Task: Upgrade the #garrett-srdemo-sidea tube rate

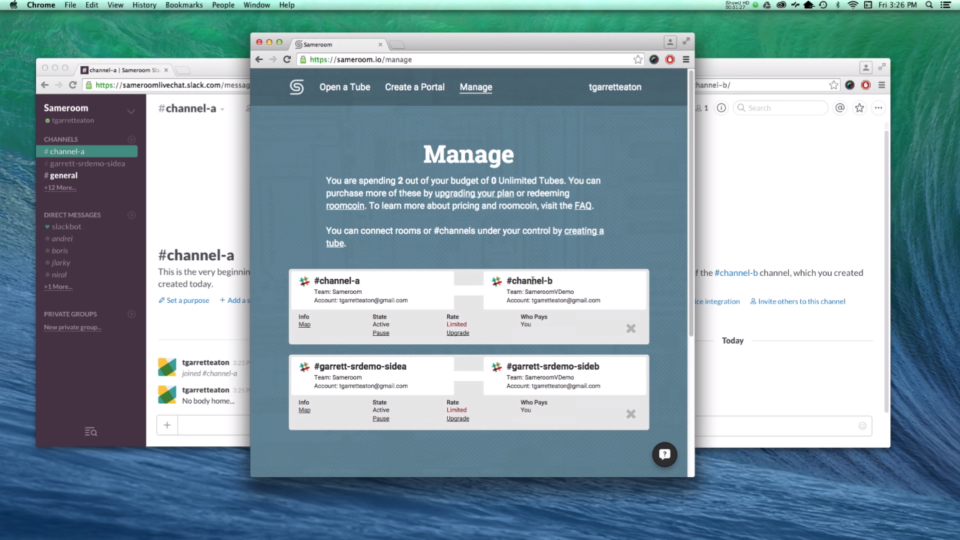Action: (457, 419)
